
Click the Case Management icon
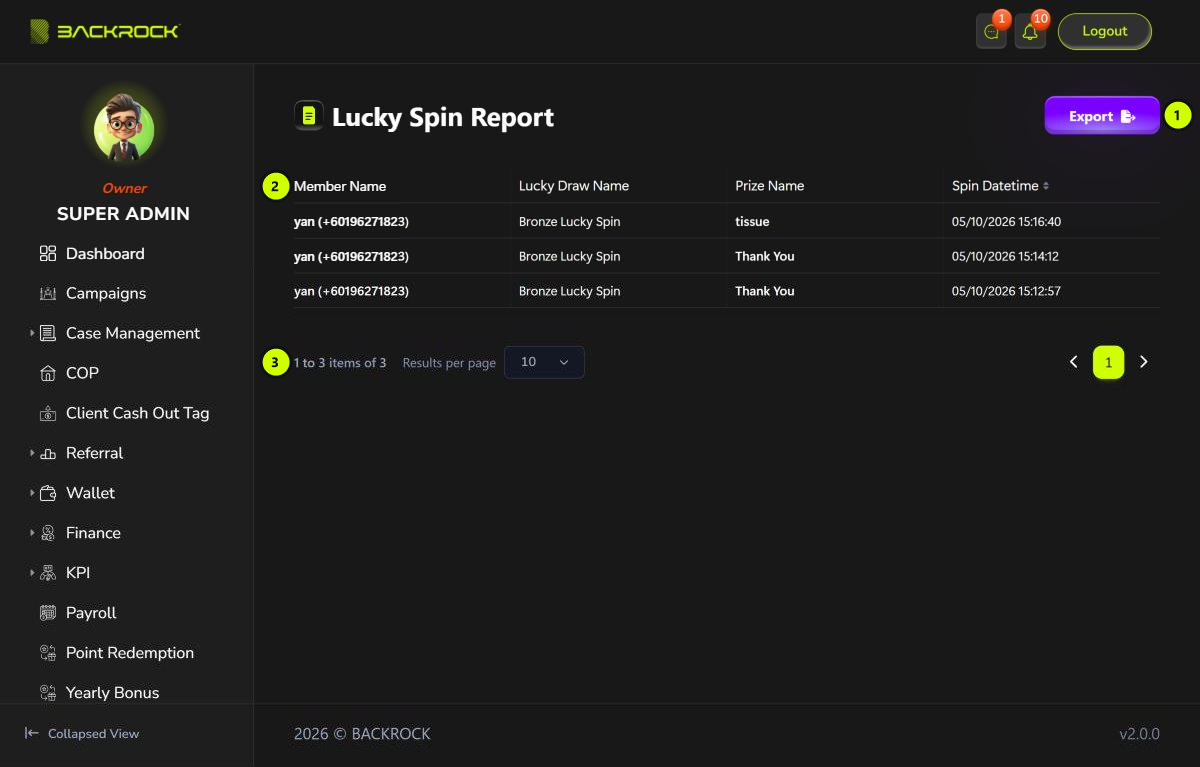(48, 333)
